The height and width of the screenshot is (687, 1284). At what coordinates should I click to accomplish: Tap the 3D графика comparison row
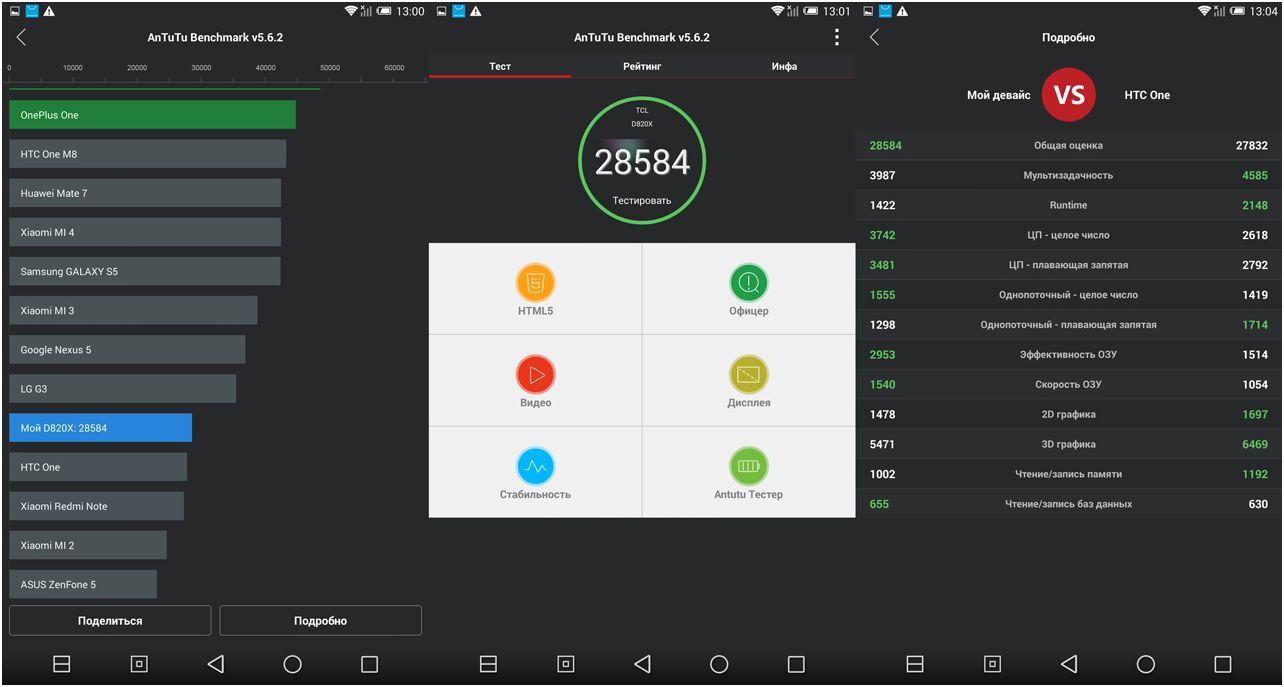pos(1068,444)
